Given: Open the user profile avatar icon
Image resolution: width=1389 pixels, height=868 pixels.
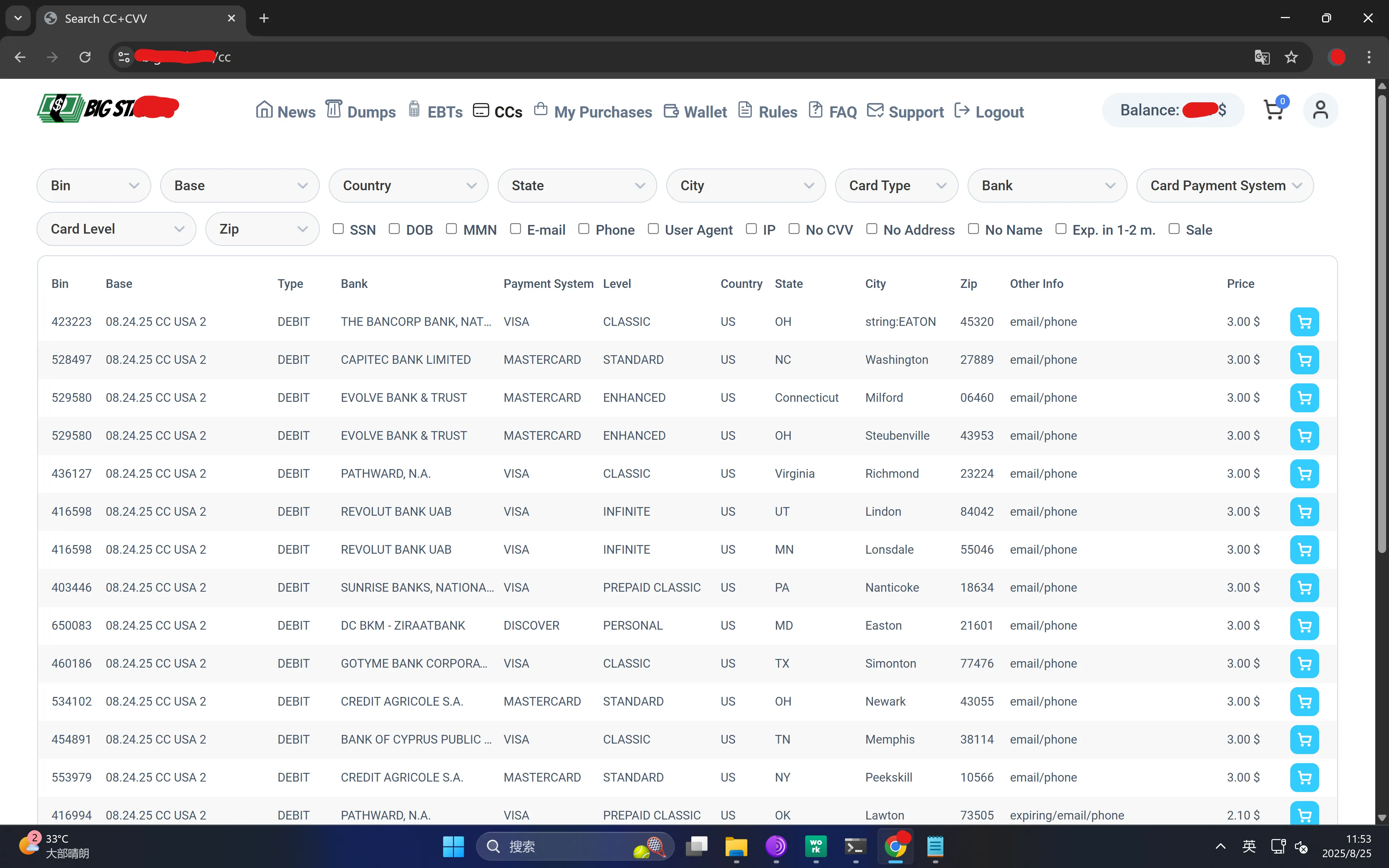Looking at the screenshot, I should tap(1320, 110).
